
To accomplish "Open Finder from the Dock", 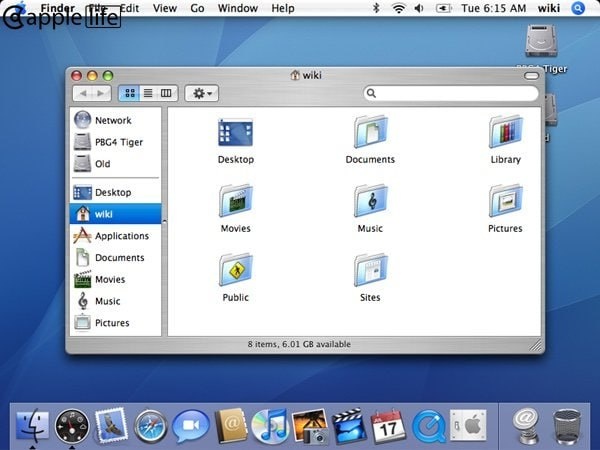I will pyautogui.click(x=33, y=426).
